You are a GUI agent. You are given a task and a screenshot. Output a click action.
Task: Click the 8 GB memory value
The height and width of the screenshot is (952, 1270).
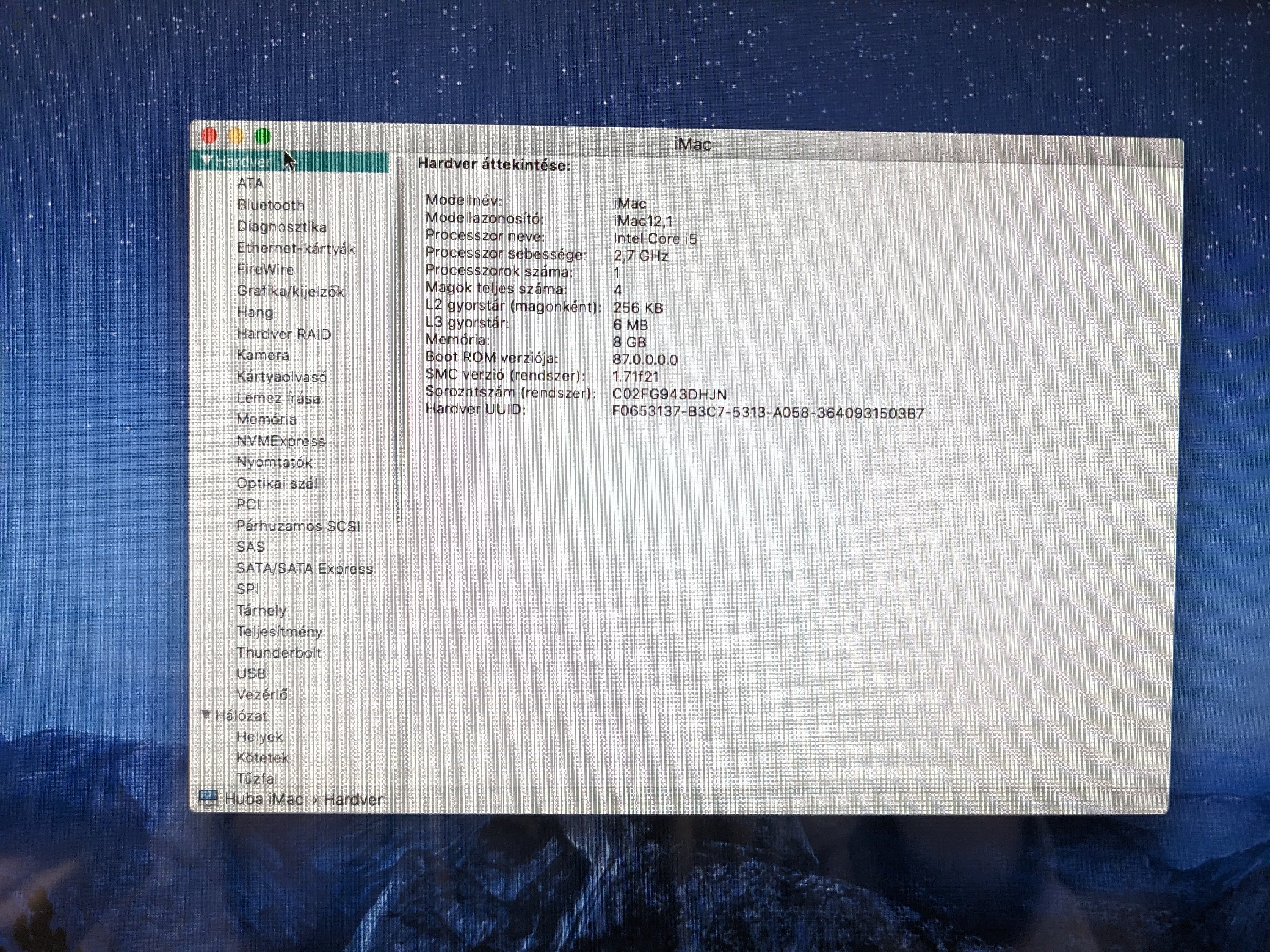click(629, 343)
